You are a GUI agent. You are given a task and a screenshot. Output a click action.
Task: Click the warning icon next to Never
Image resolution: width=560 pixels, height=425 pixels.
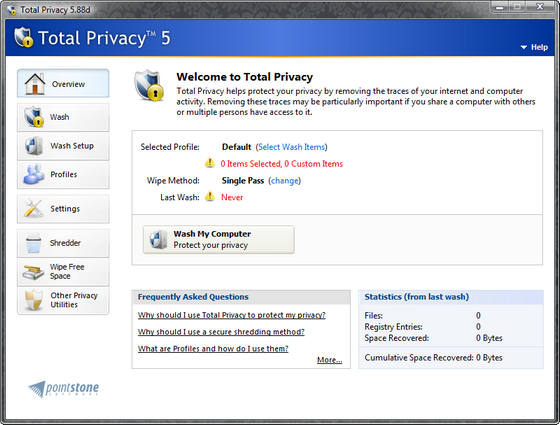[x=210, y=196]
